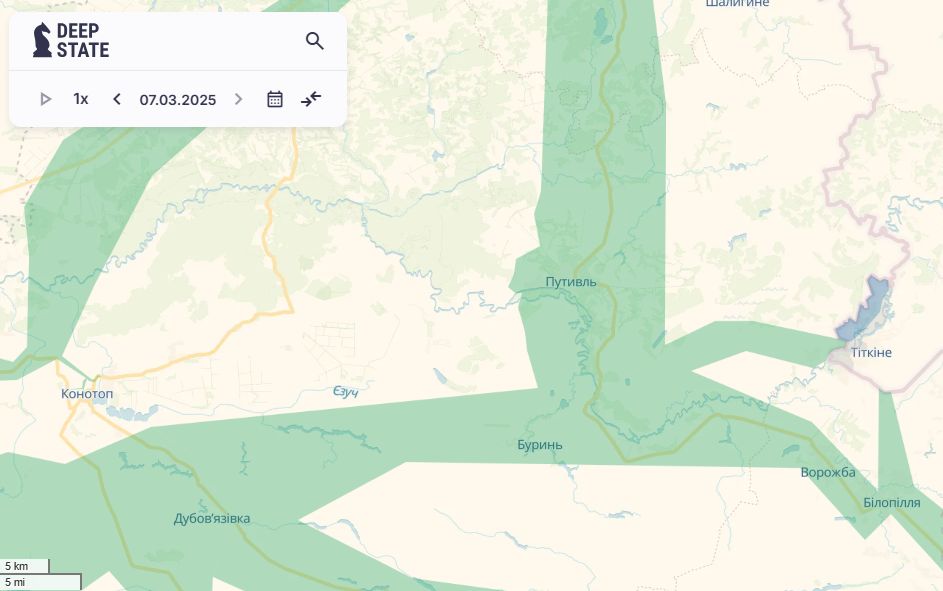This screenshot has width=943, height=591.
Task: Open the calendar date picker
Action: click(275, 99)
